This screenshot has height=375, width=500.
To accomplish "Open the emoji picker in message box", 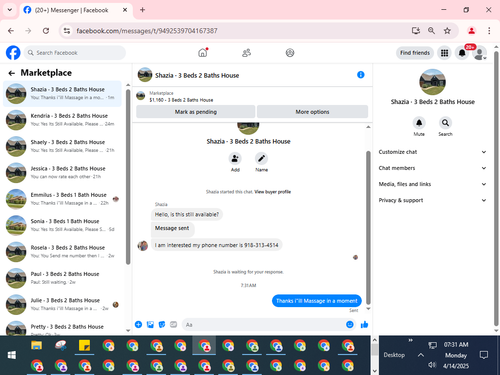I will [350, 324].
